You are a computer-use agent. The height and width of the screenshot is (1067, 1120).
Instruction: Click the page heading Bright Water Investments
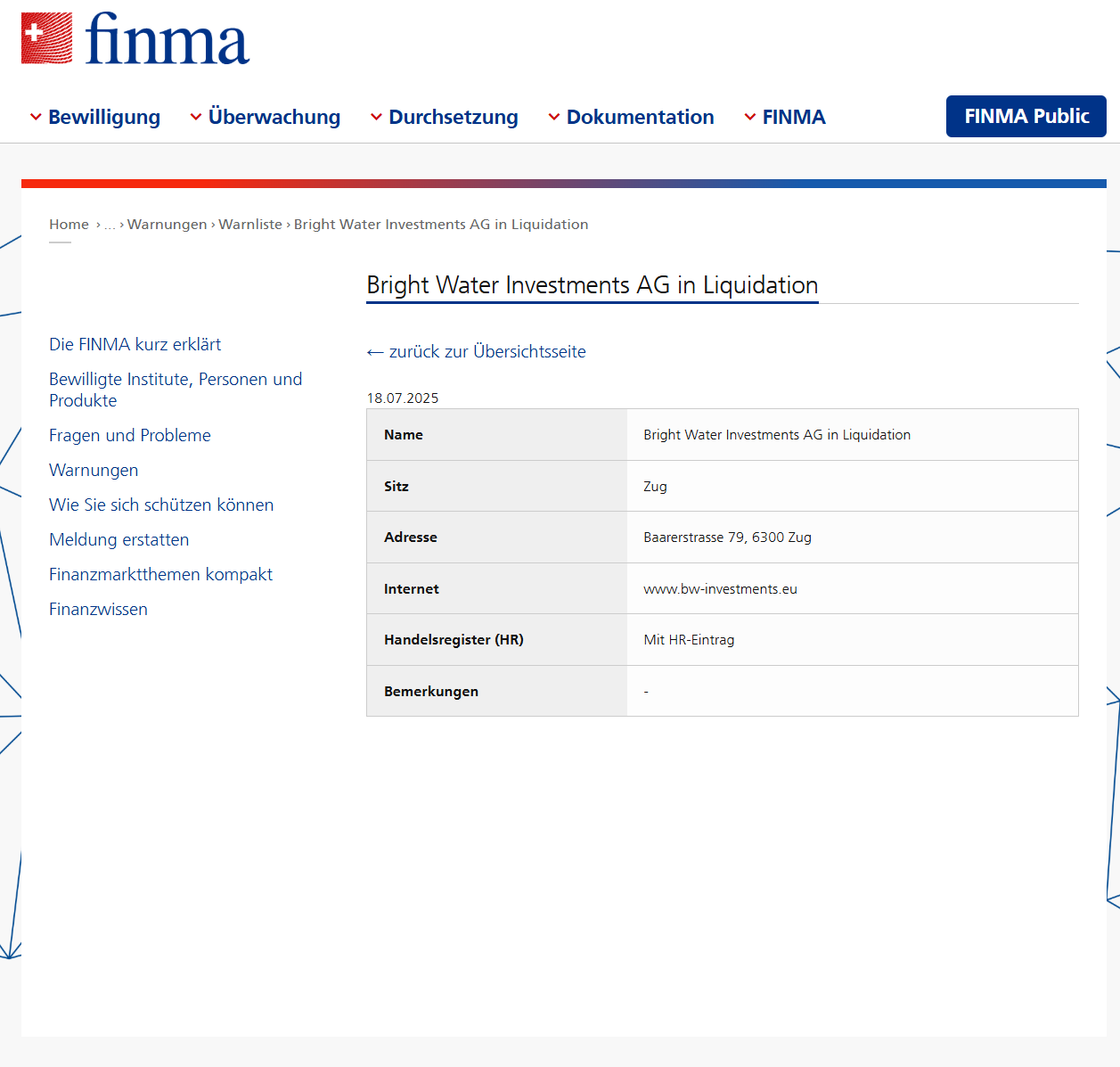click(593, 285)
